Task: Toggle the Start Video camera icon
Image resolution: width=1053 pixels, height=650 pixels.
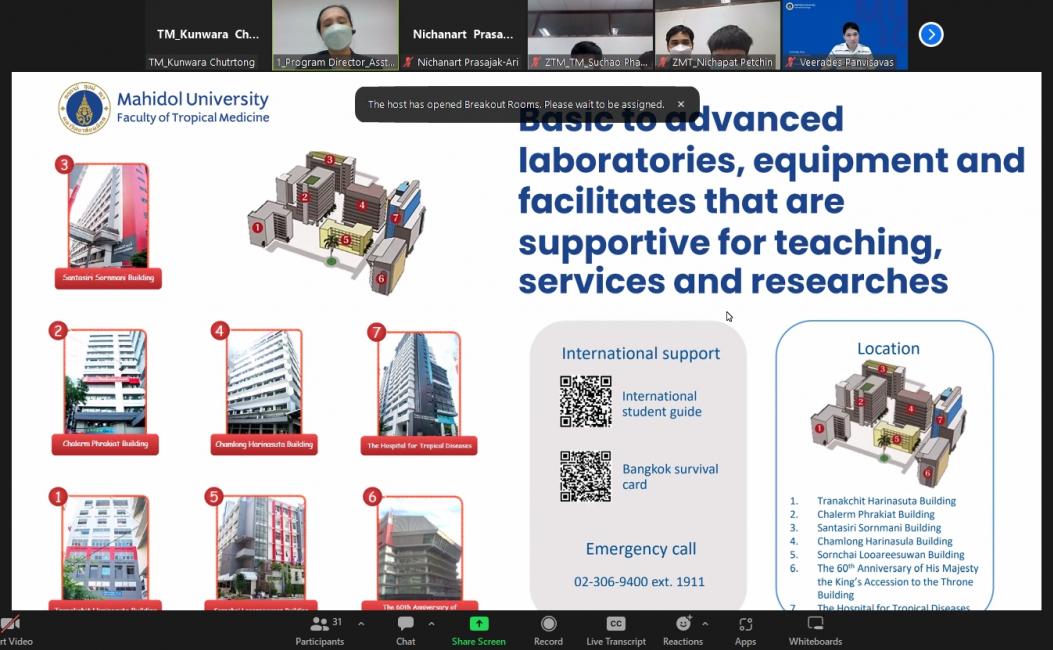Action: click(x=11, y=624)
